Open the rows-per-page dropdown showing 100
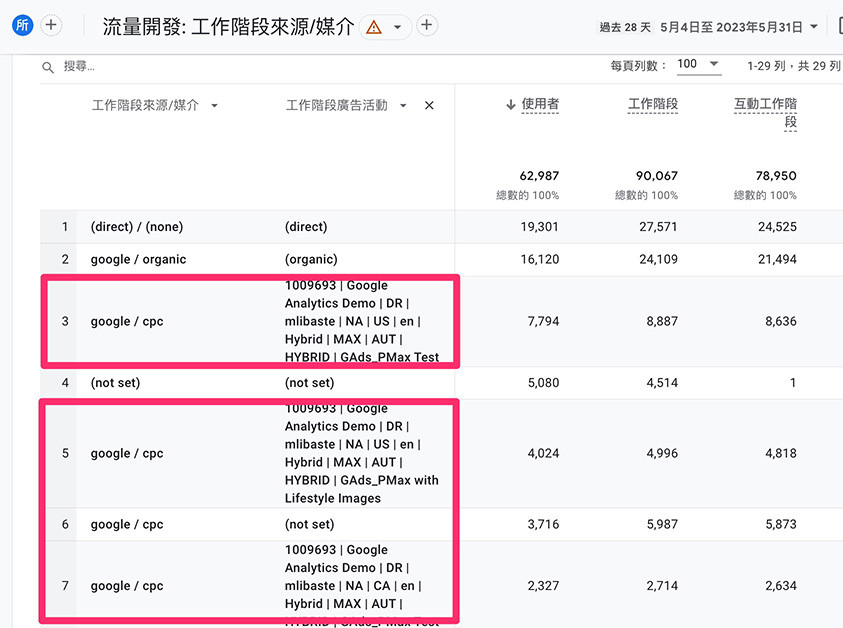This screenshot has width=843, height=628. coord(699,65)
